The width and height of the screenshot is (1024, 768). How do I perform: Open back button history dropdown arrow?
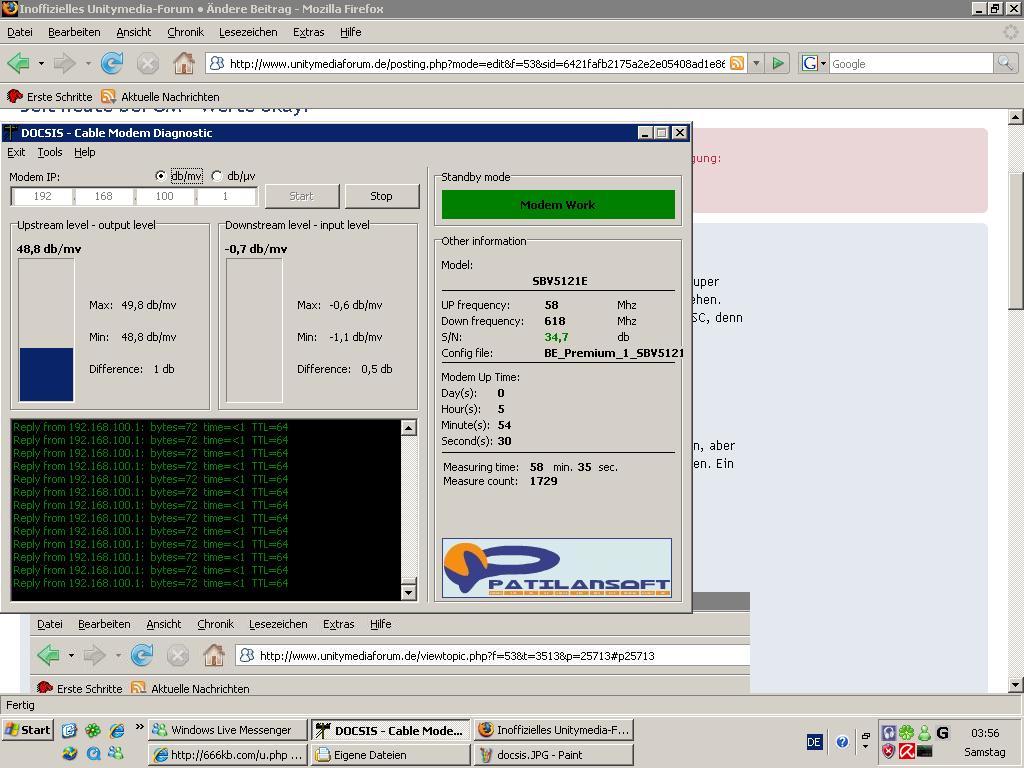(41, 63)
